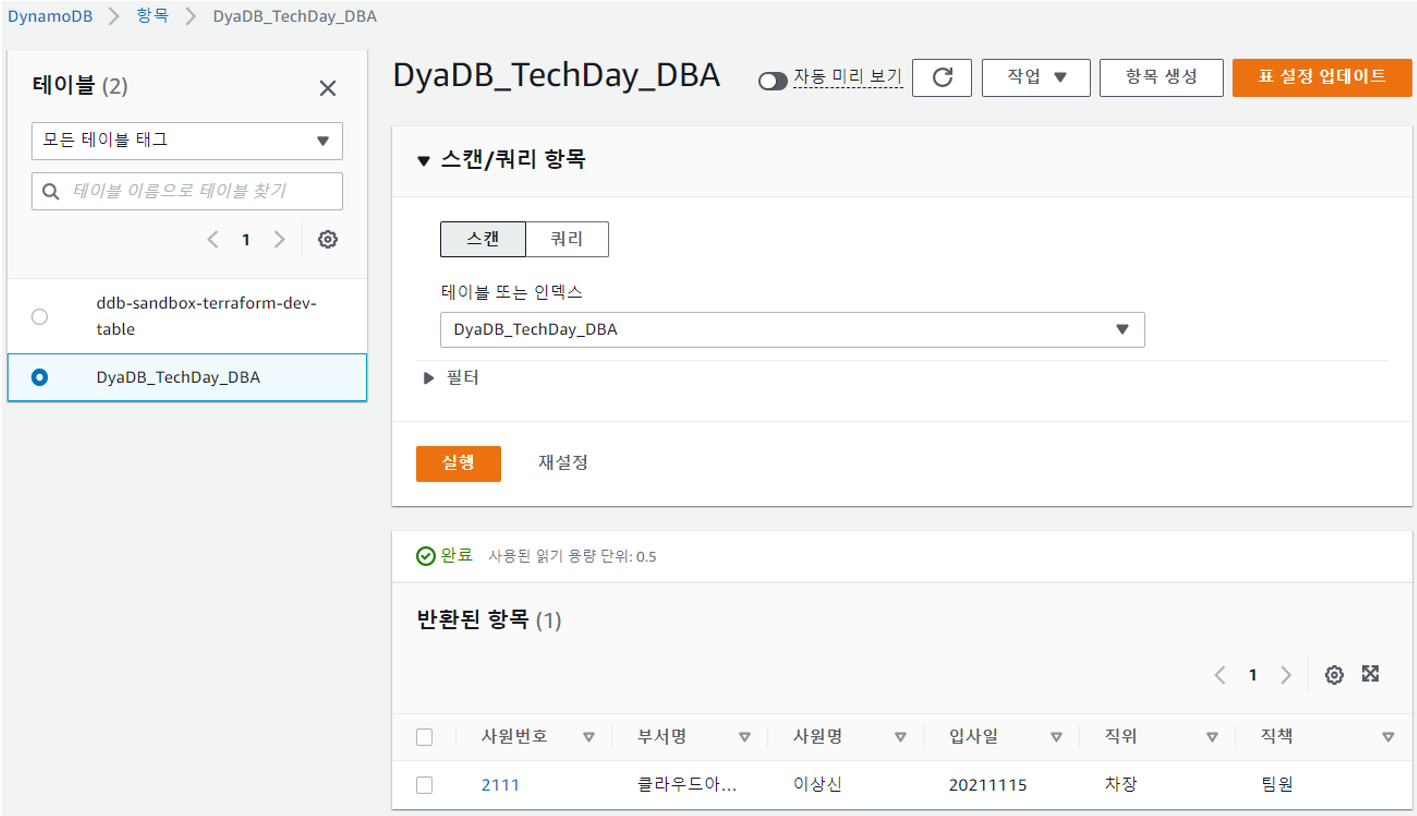Close the 테이블 panel with the X icon
The width and height of the screenshot is (1417, 816).
[x=330, y=88]
